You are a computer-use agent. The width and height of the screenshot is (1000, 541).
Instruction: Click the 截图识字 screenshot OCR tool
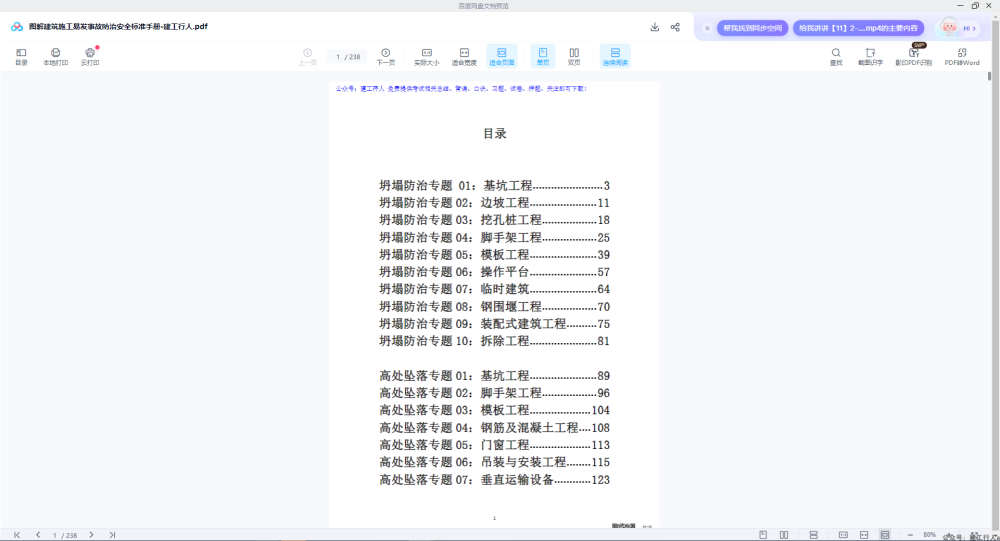pos(870,56)
